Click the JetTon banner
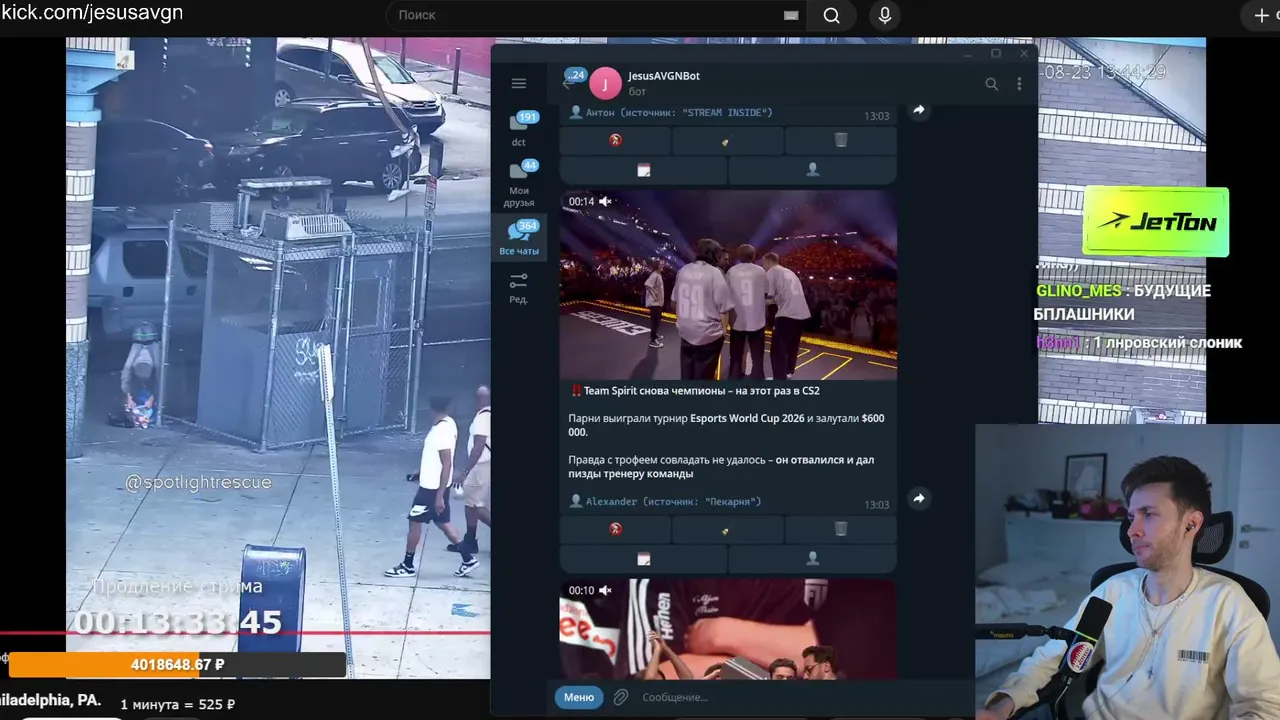Screen dimensions: 1280x720 pyautogui.click(x=1156, y=222)
